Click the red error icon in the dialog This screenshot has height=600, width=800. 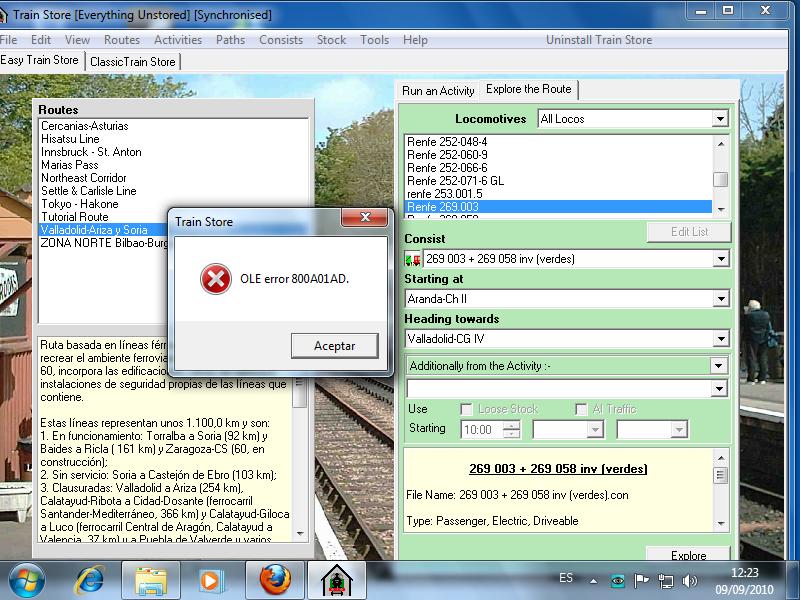[213, 281]
